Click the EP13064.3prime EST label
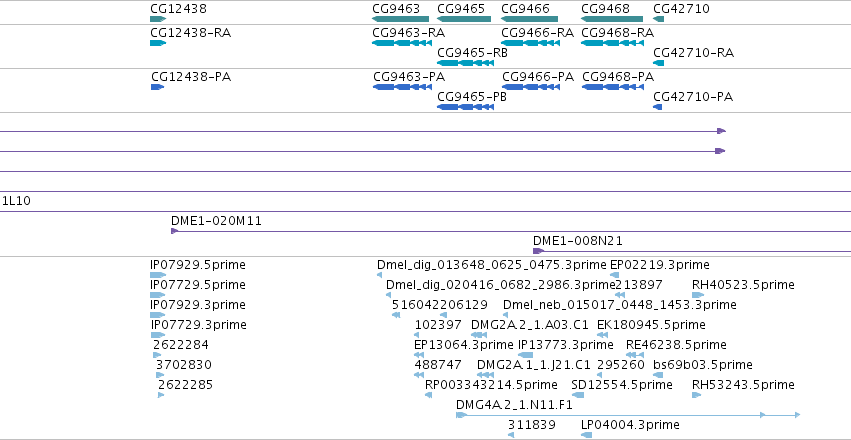 [x=463, y=345]
